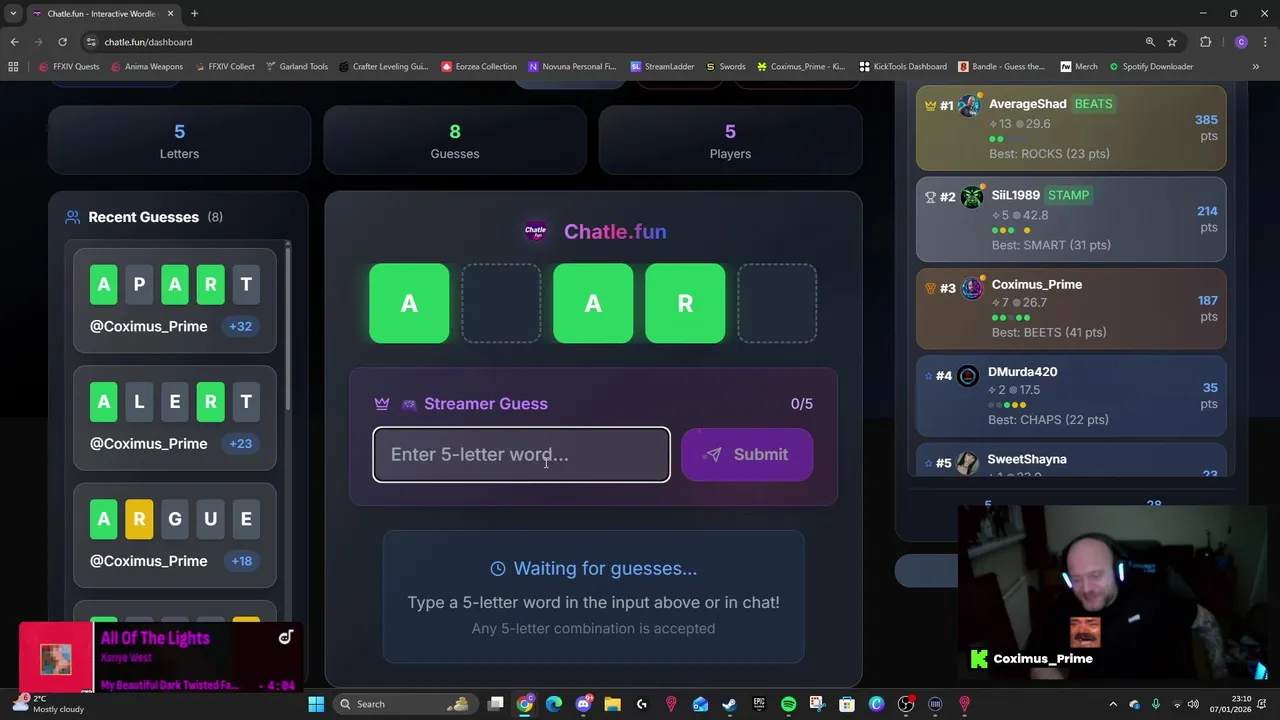Click the Chatle.fun logo icon
Screen dimensions: 1280x720
tap(535, 231)
